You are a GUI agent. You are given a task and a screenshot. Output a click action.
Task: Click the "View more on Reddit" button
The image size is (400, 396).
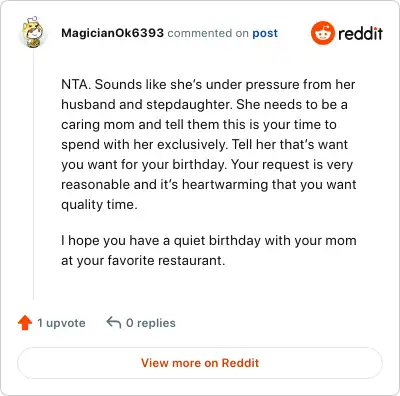(200, 363)
